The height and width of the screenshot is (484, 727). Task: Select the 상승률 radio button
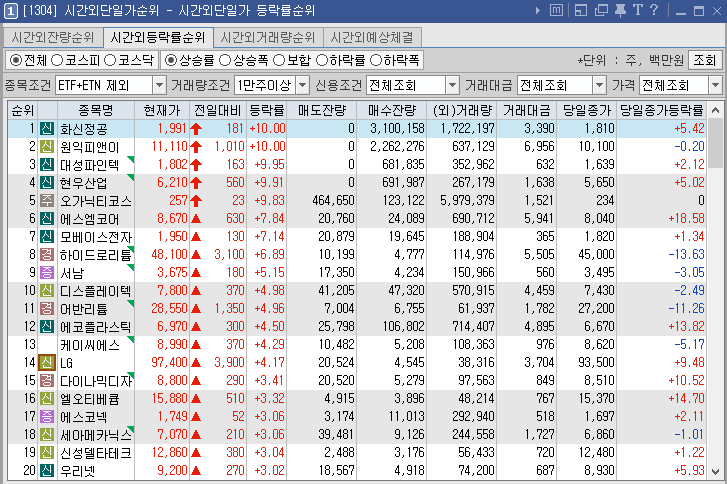click(x=171, y=60)
